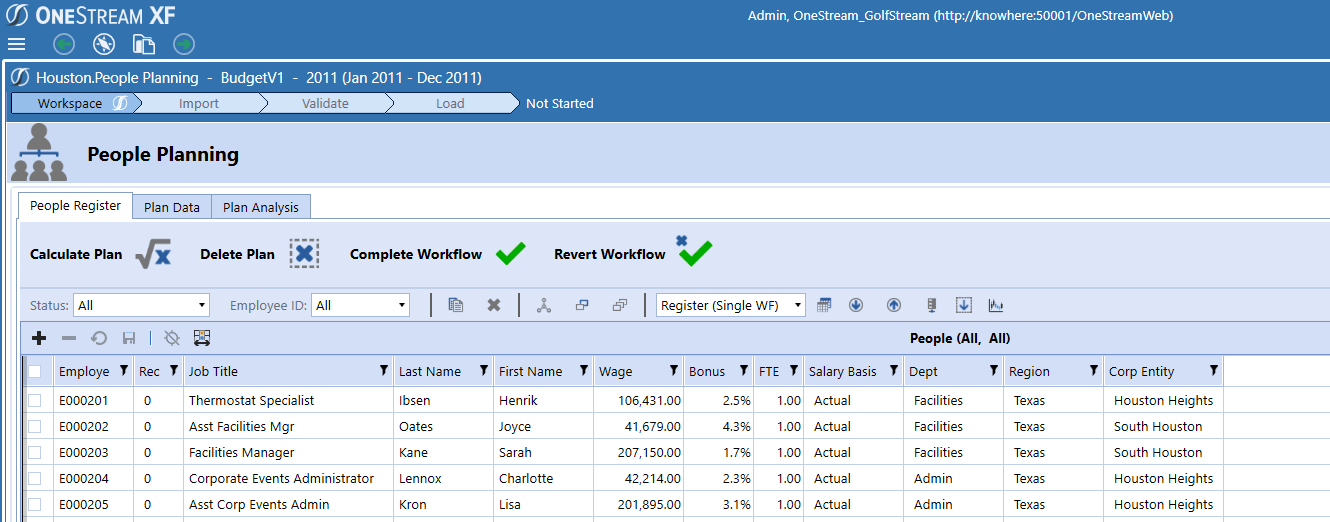The width and height of the screenshot is (1330, 522).
Task: Tick checkbox for employee E000202
Action: [35, 426]
